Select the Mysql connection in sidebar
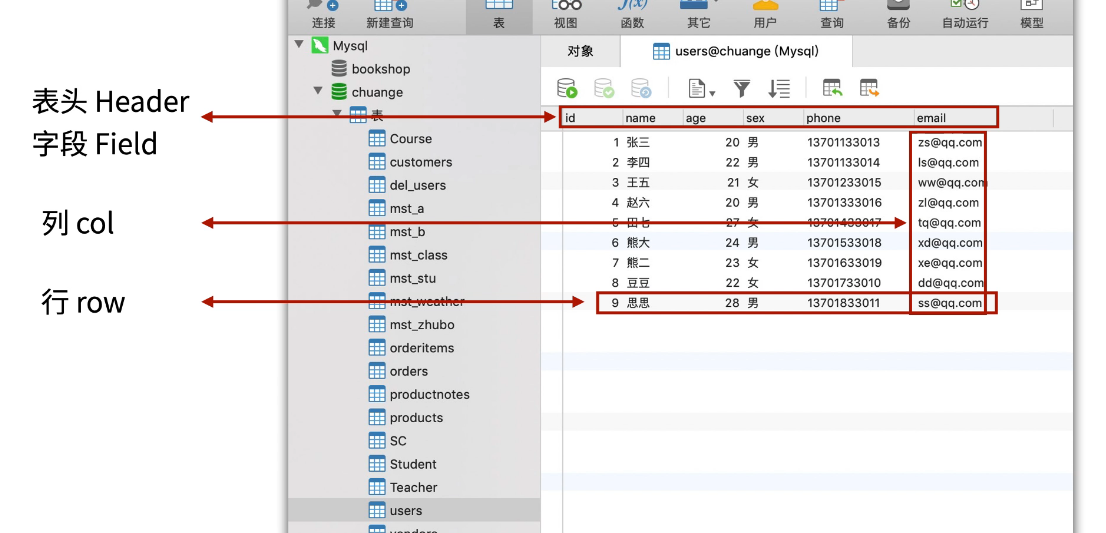The width and height of the screenshot is (1106, 533). [350, 46]
